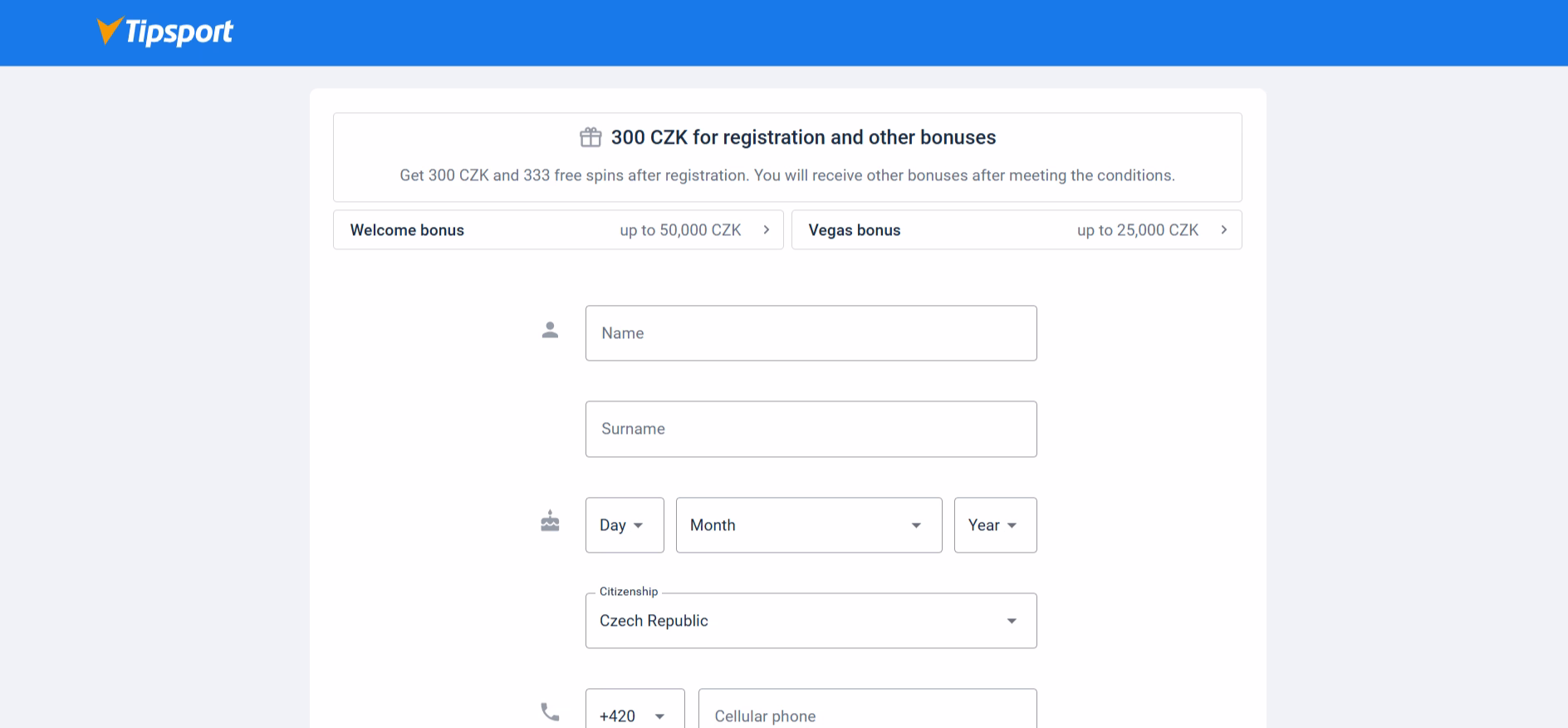Select the Name input field
The width and height of the screenshot is (1568, 728).
click(x=811, y=332)
